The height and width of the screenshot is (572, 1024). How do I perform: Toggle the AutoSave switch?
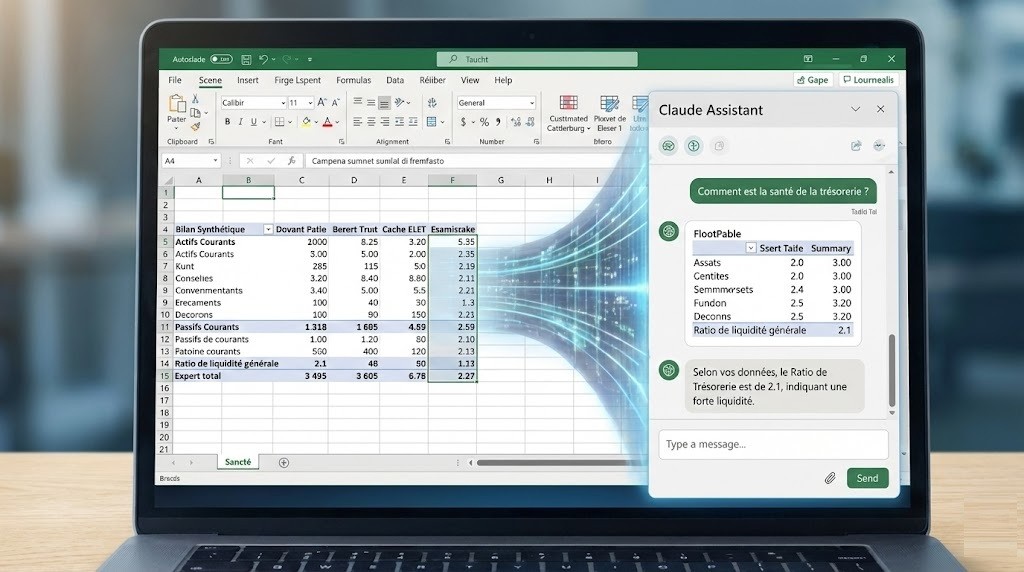[x=221, y=59]
